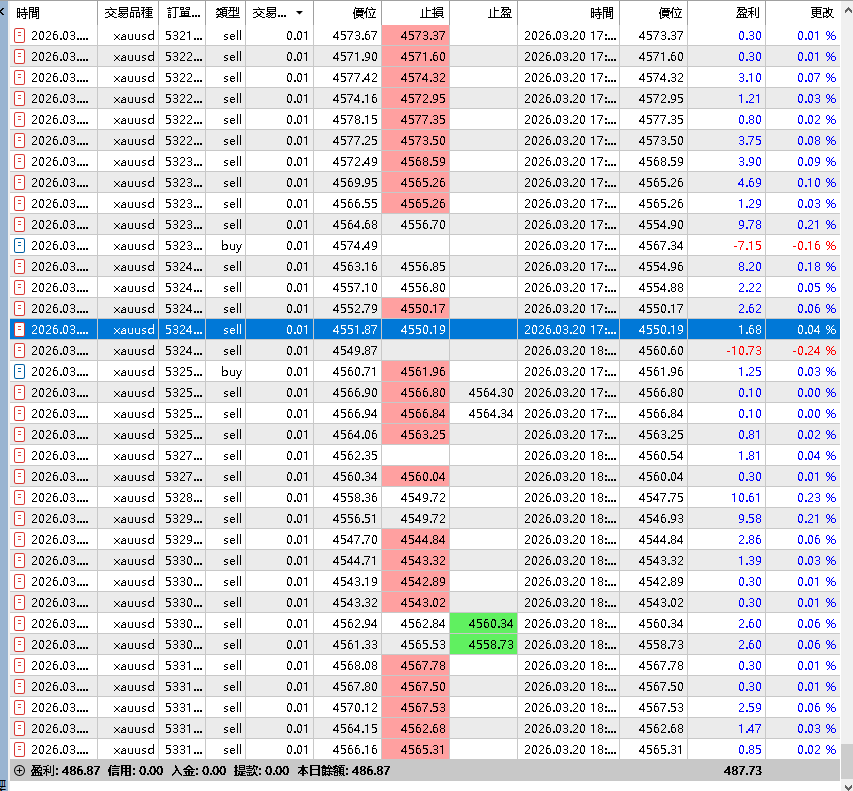Sort by the 訂單 column header

pos(182,13)
